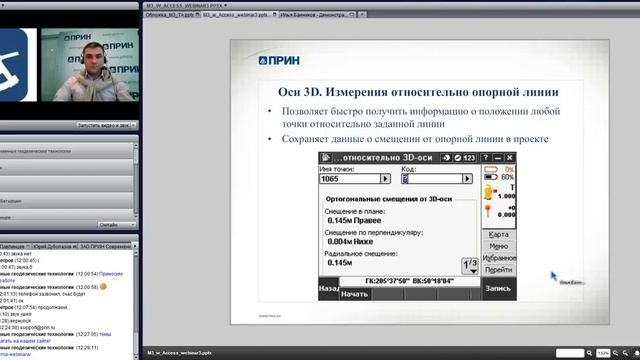The width and height of the screenshot is (640, 360).
Task: Select the Юрий Дуболазов chat tab
Action: (54, 247)
